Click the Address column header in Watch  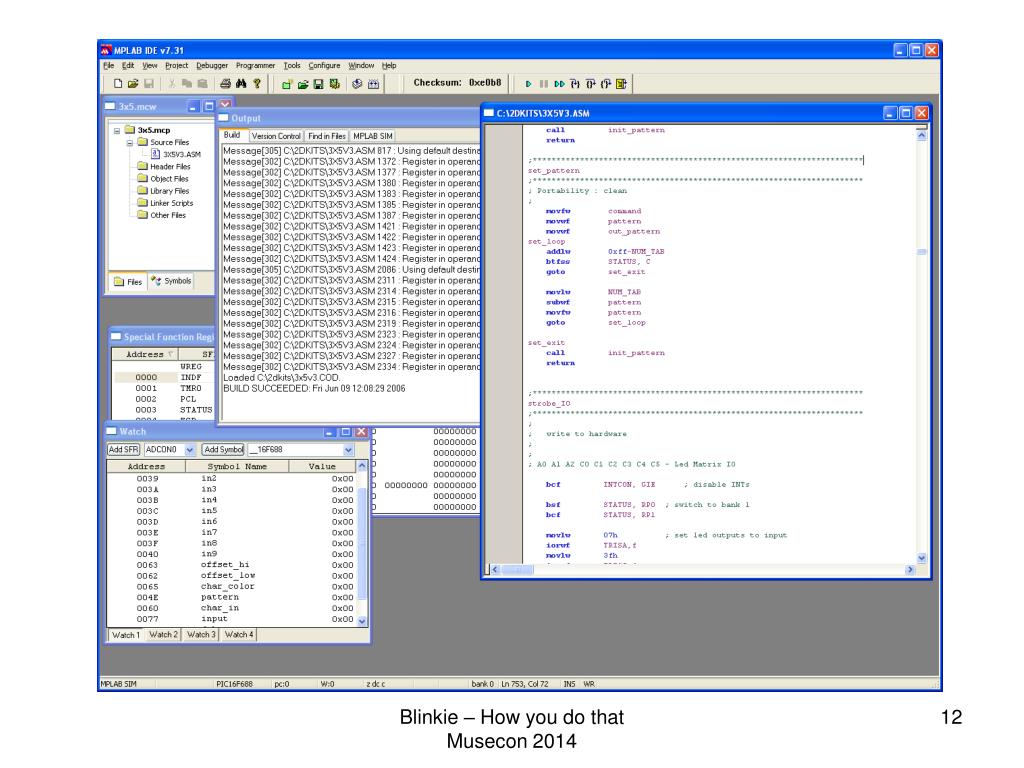click(x=146, y=466)
